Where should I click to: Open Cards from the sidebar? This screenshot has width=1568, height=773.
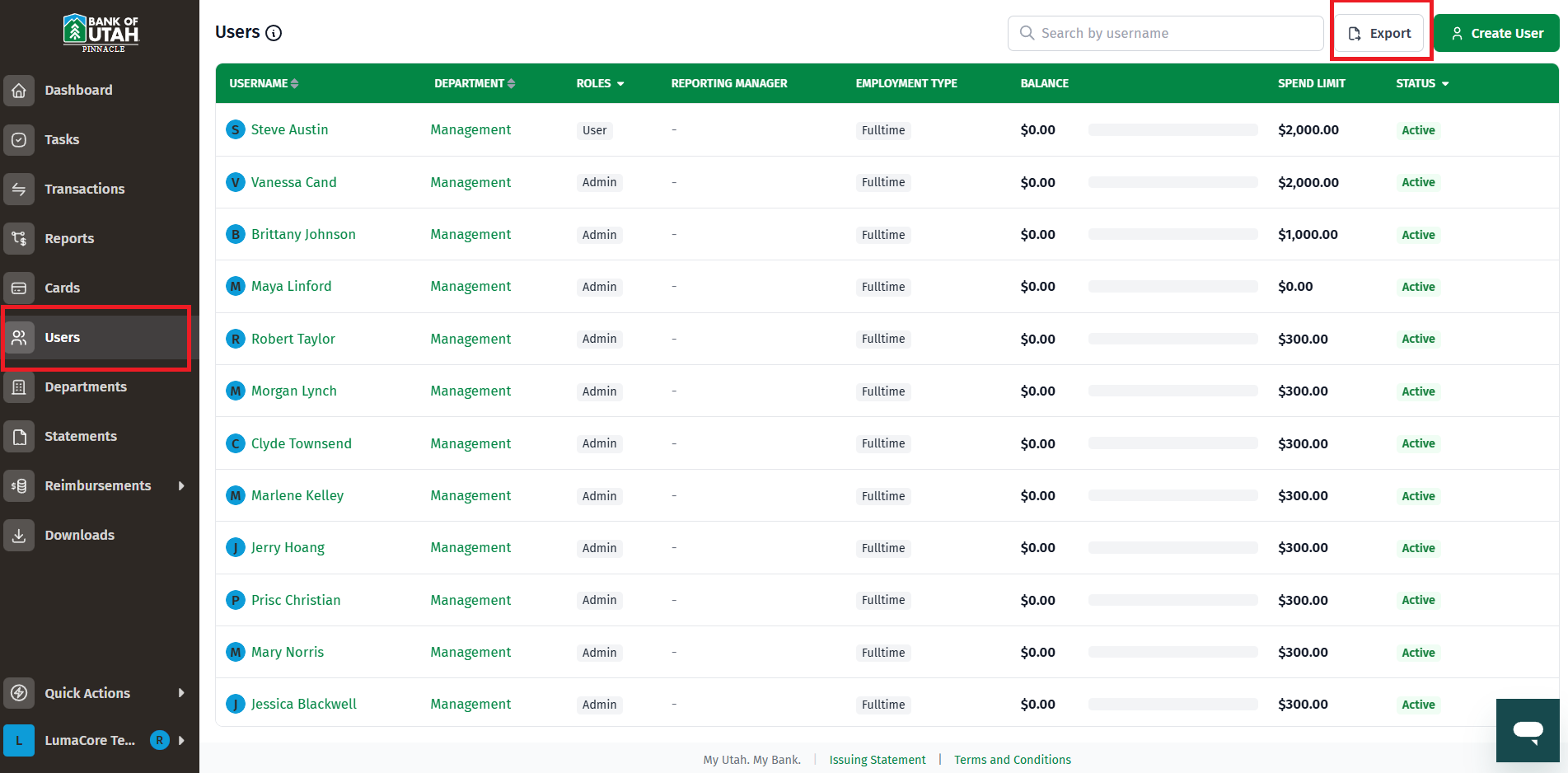[62, 288]
